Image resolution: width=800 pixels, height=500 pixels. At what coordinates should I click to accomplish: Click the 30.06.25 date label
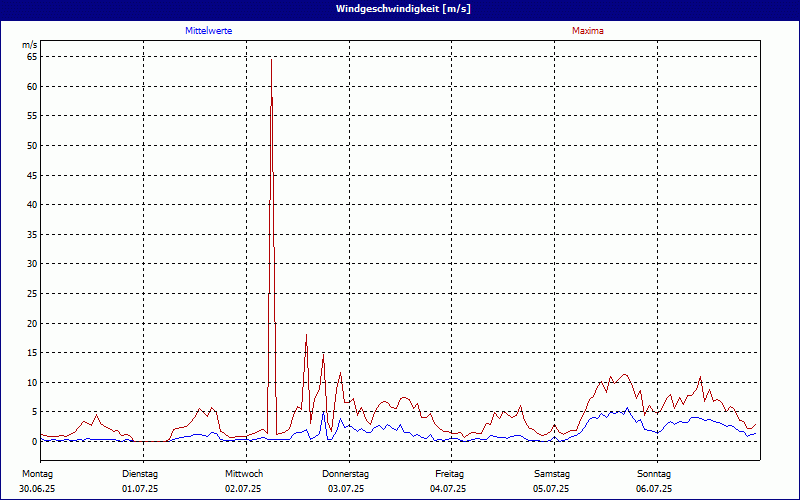pos(37,489)
